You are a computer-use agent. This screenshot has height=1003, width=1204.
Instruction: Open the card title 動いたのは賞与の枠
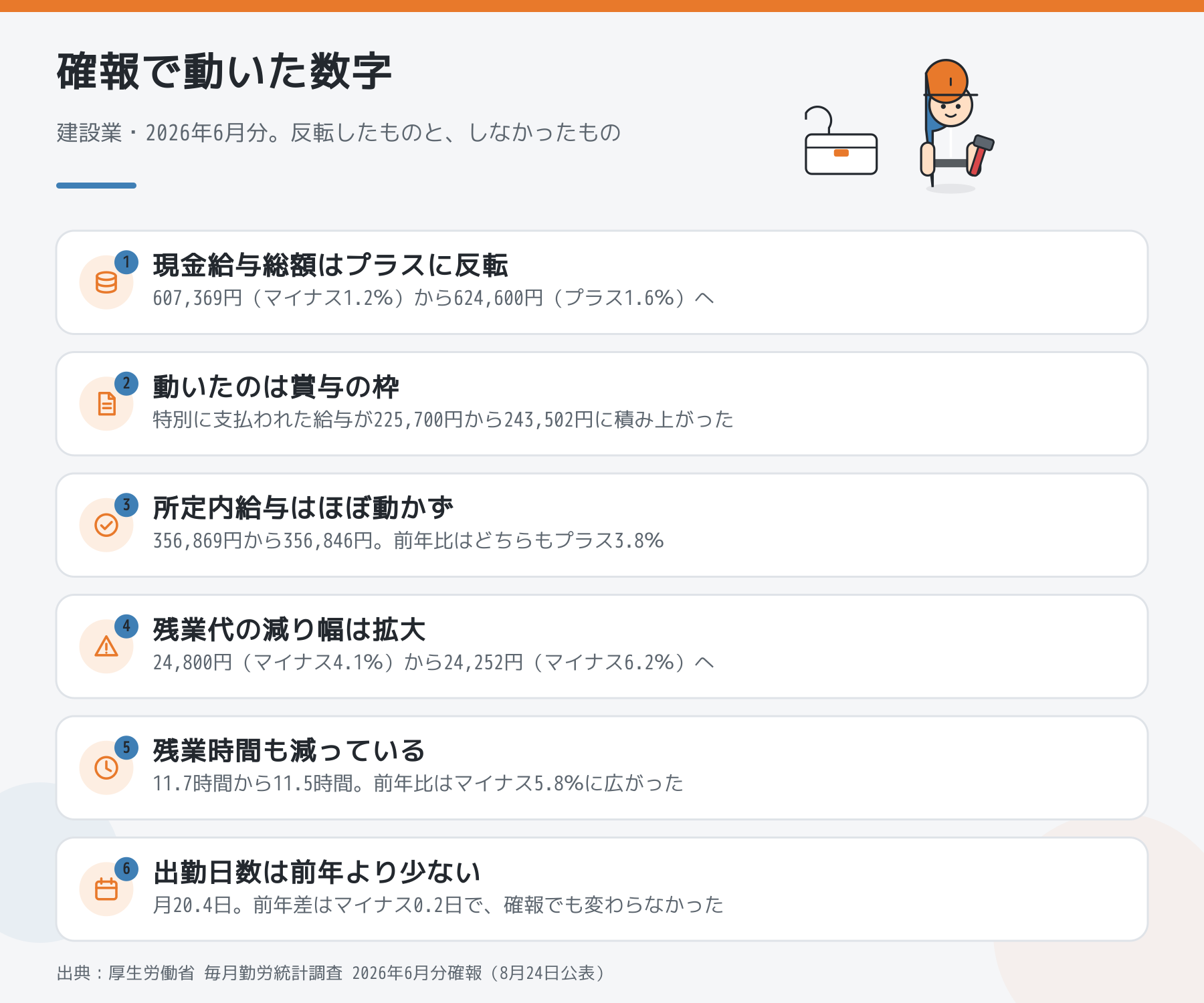(276, 387)
